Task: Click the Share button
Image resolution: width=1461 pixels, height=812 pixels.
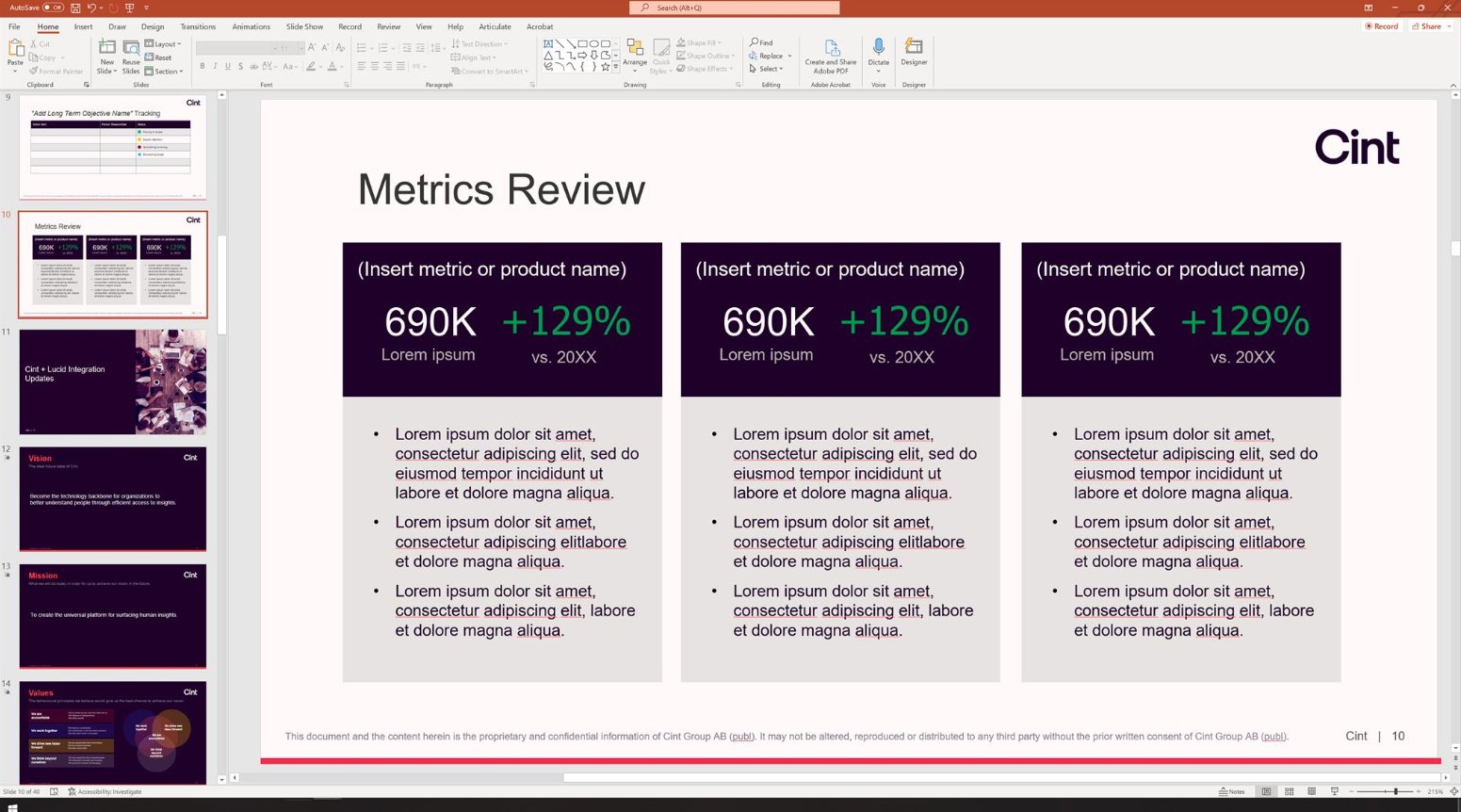Action: (1430, 26)
